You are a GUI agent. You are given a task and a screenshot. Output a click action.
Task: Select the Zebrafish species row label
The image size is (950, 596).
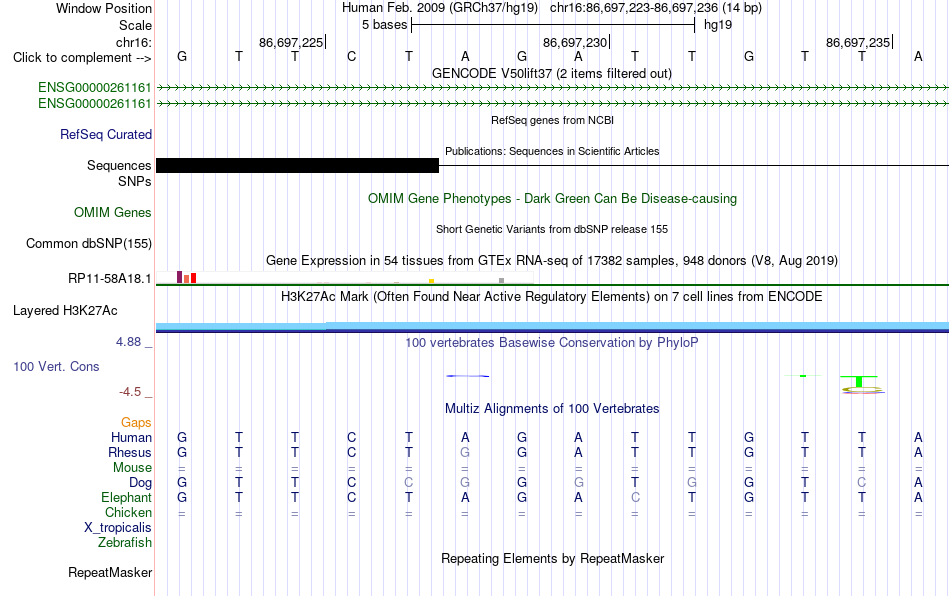pos(125,542)
